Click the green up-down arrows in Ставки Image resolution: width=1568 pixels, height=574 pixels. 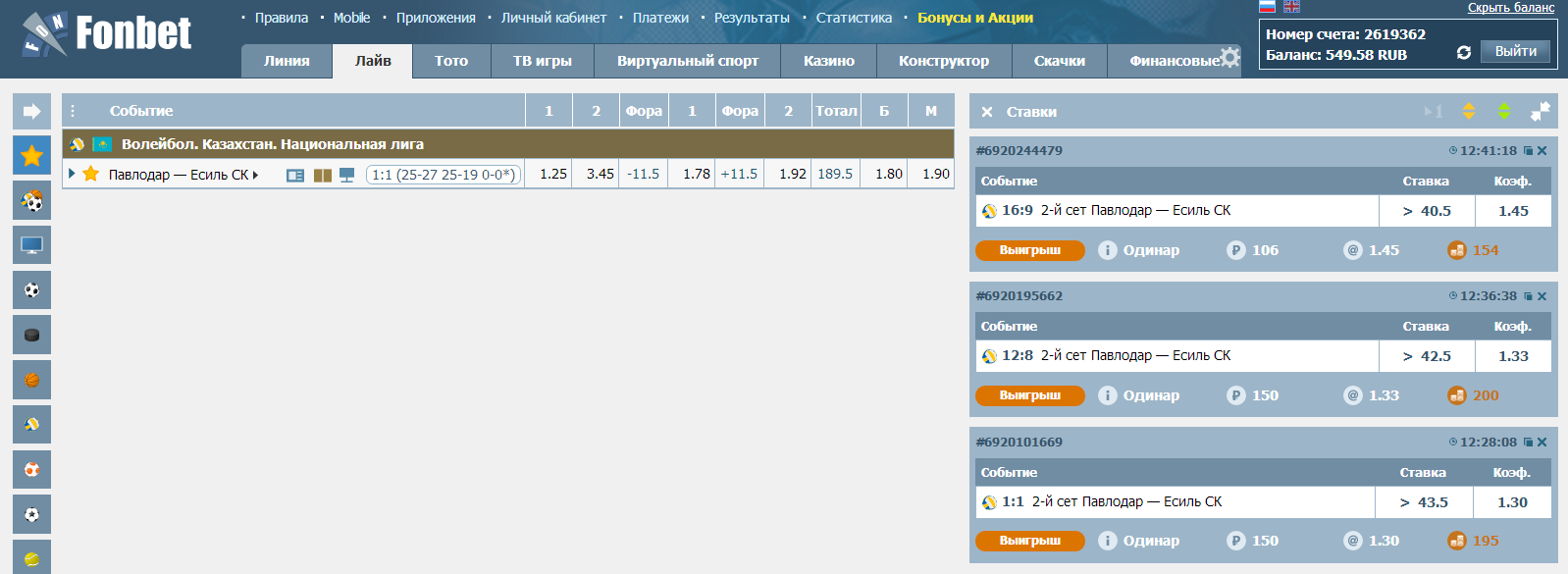[1504, 111]
